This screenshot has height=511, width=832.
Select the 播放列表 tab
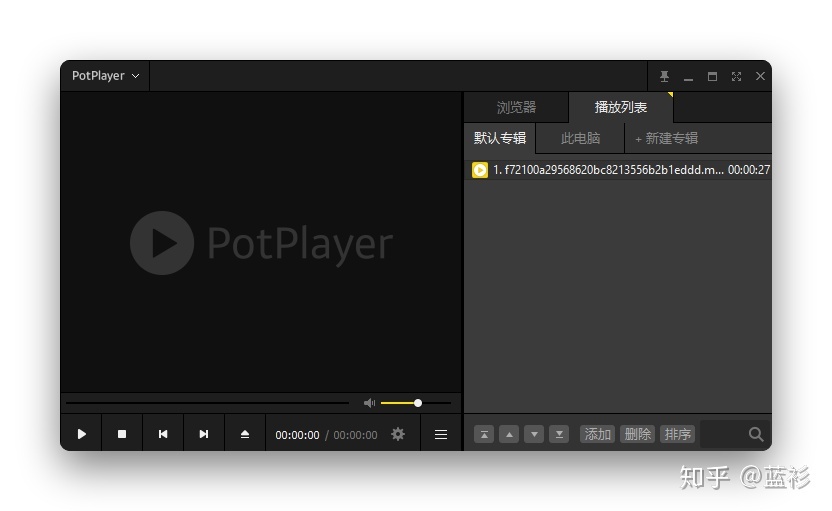click(620, 107)
